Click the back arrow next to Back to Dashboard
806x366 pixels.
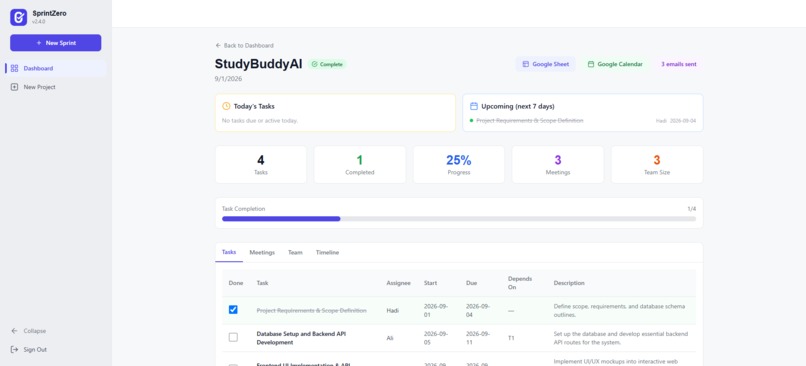pos(218,45)
